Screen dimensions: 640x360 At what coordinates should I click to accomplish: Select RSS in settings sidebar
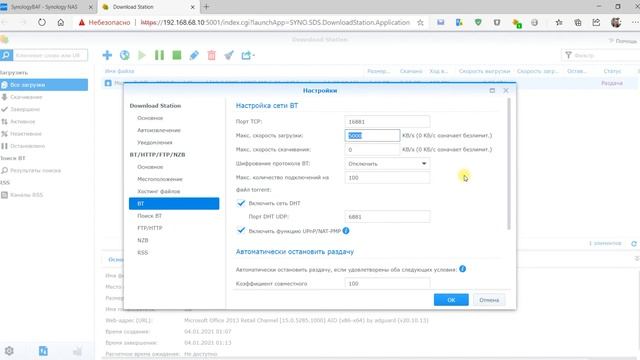coord(142,253)
